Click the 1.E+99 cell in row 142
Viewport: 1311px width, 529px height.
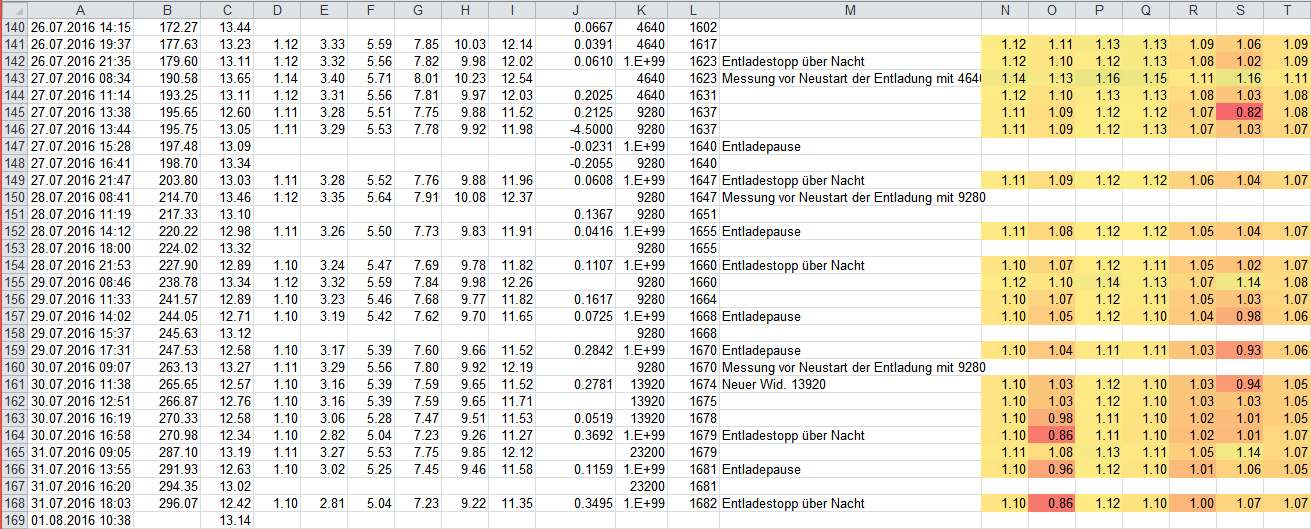(x=643, y=61)
